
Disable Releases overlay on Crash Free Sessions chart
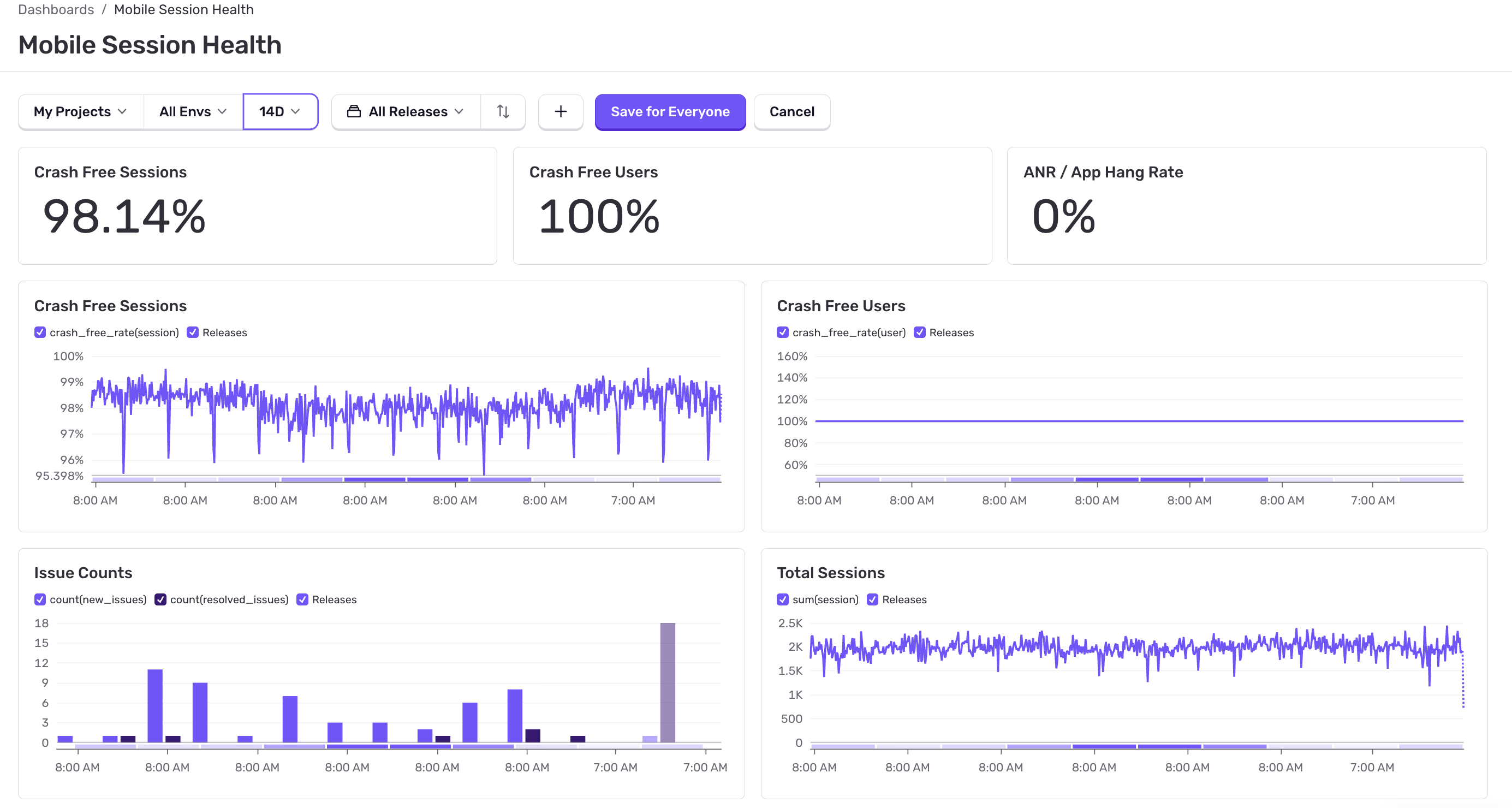point(193,332)
